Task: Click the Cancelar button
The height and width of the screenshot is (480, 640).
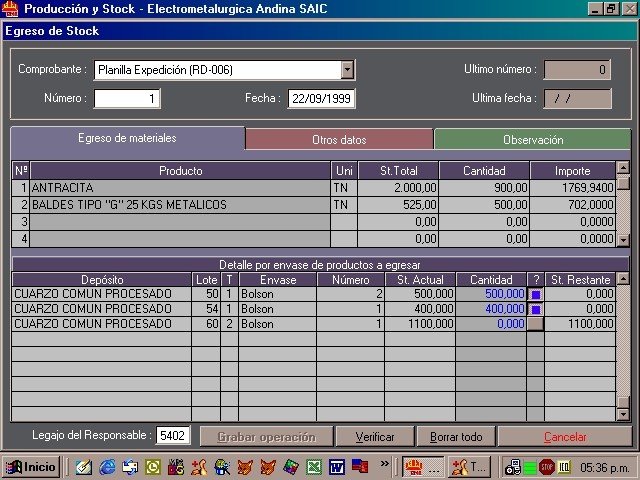Action: coord(565,437)
